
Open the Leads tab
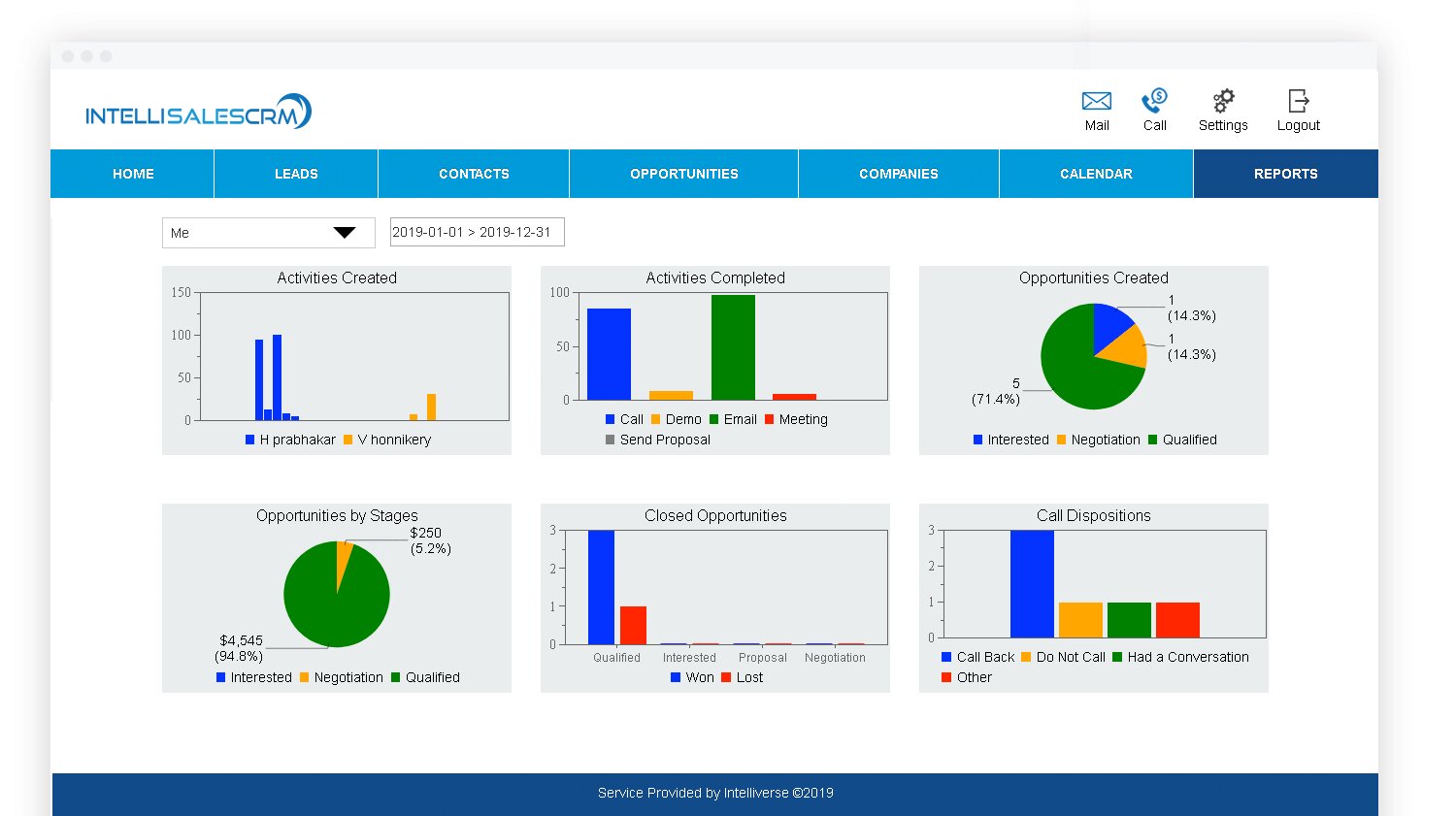click(296, 174)
